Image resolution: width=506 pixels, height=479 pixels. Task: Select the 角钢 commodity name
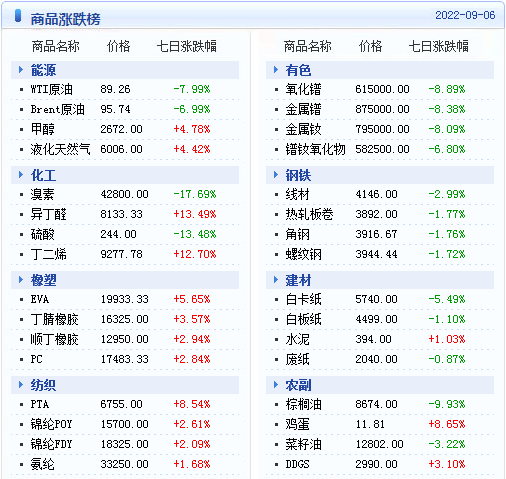297,234
